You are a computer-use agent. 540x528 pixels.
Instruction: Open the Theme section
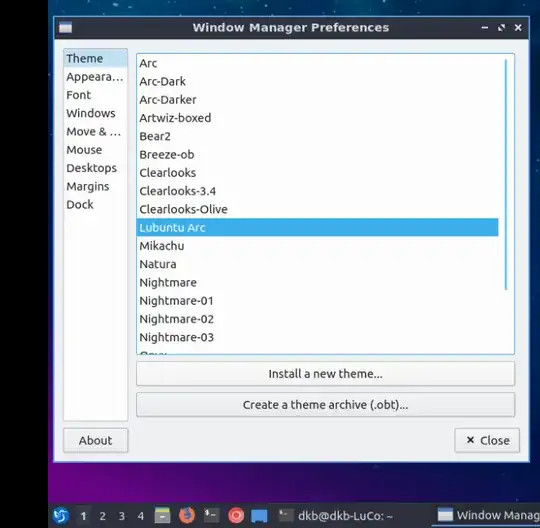click(x=95, y=59)
